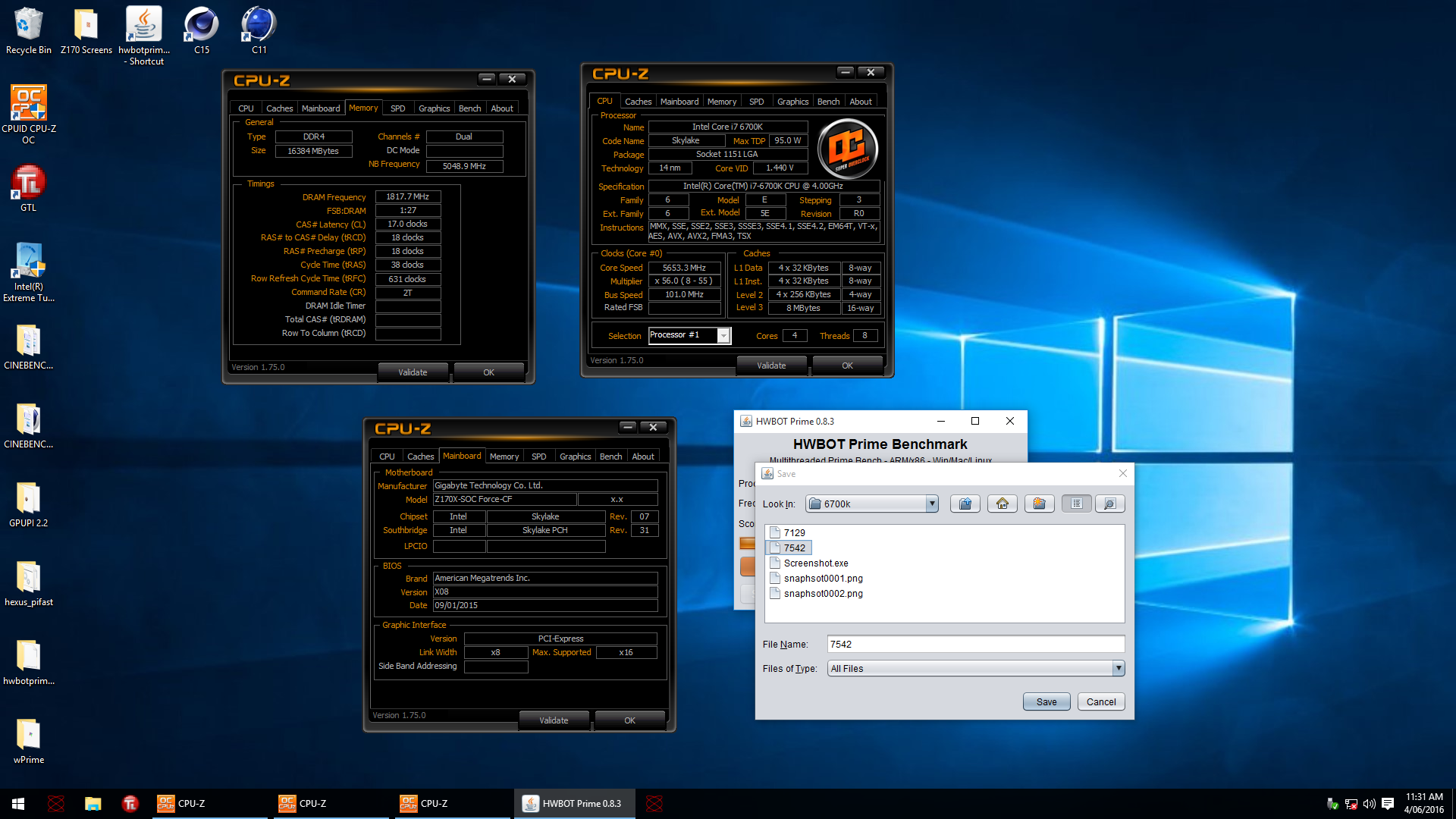This screenshot has height=819, width=1456.
Task: Launch the CPUID CPU-Z OC desktop icon
Action: pos(29,114)
